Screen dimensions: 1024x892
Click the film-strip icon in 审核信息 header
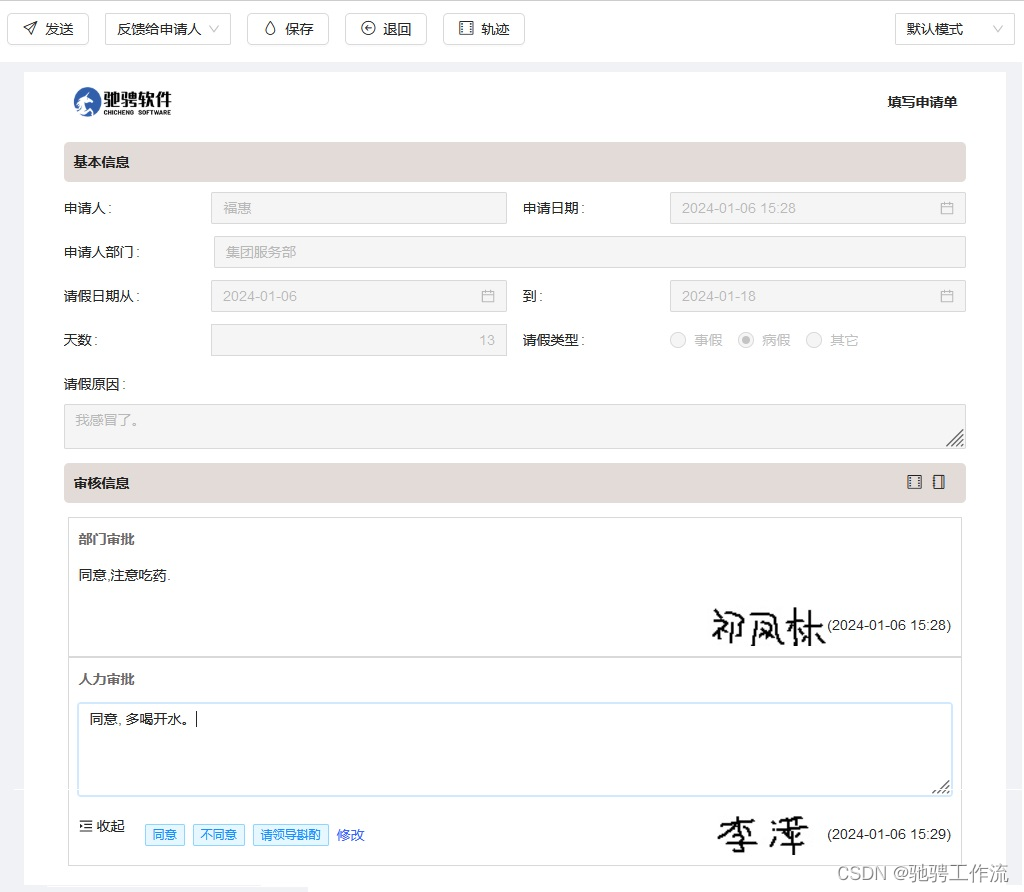click(x=914, y=483)
